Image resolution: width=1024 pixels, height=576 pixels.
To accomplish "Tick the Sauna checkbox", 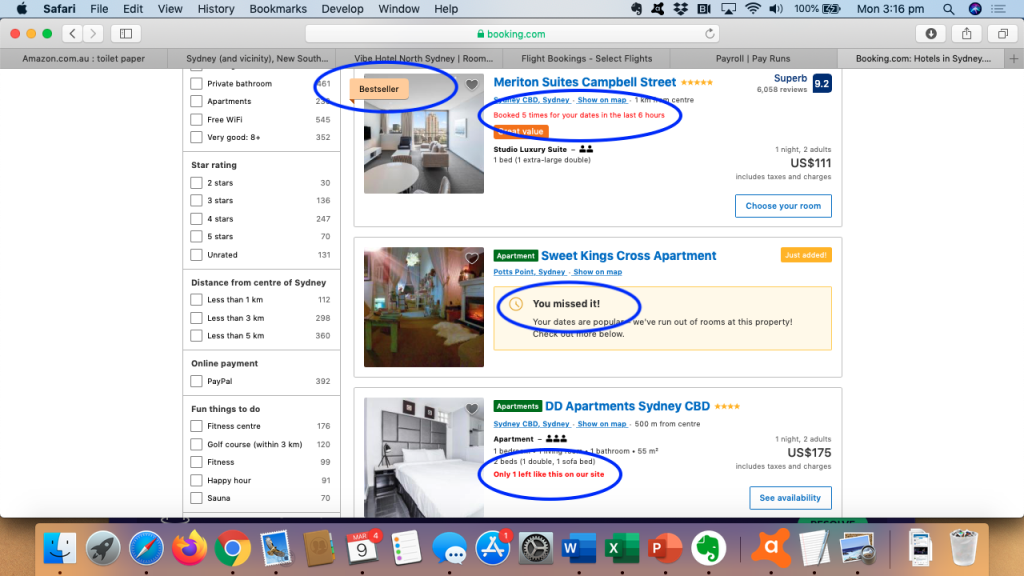I will 196,498.
